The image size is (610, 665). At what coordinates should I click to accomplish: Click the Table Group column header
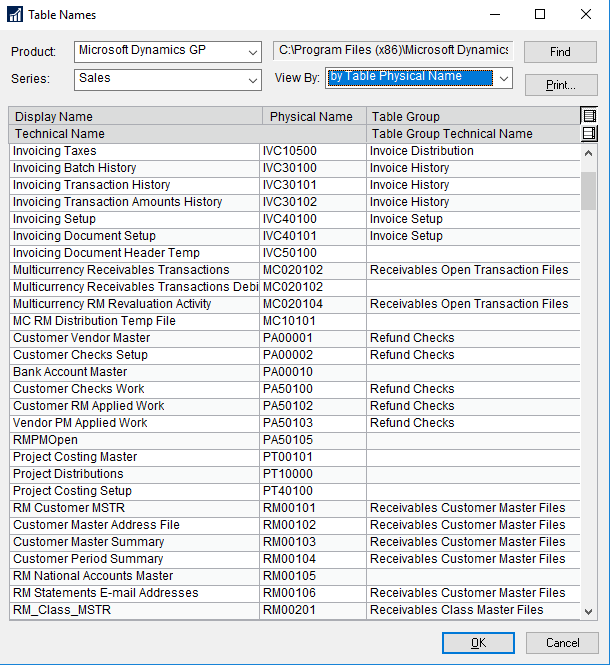coord(472,116)
